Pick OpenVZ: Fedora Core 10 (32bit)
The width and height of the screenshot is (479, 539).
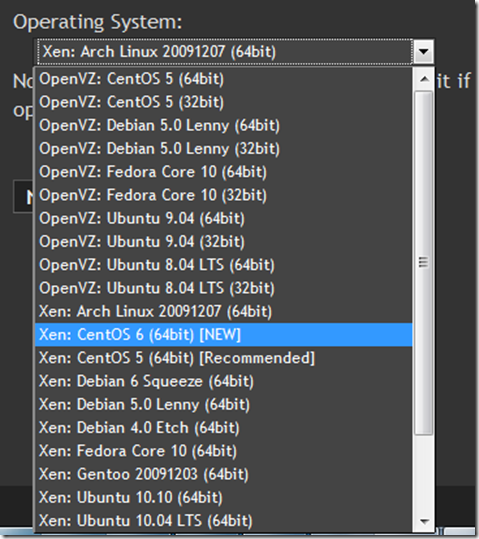point(224,195)
